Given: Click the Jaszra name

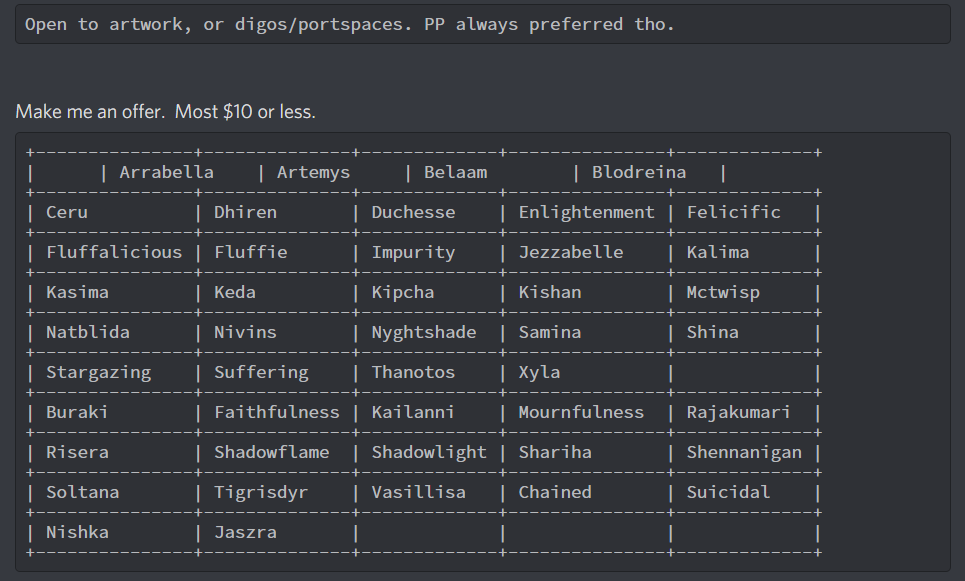Looking at the screenshot, I should pos(246,532).
